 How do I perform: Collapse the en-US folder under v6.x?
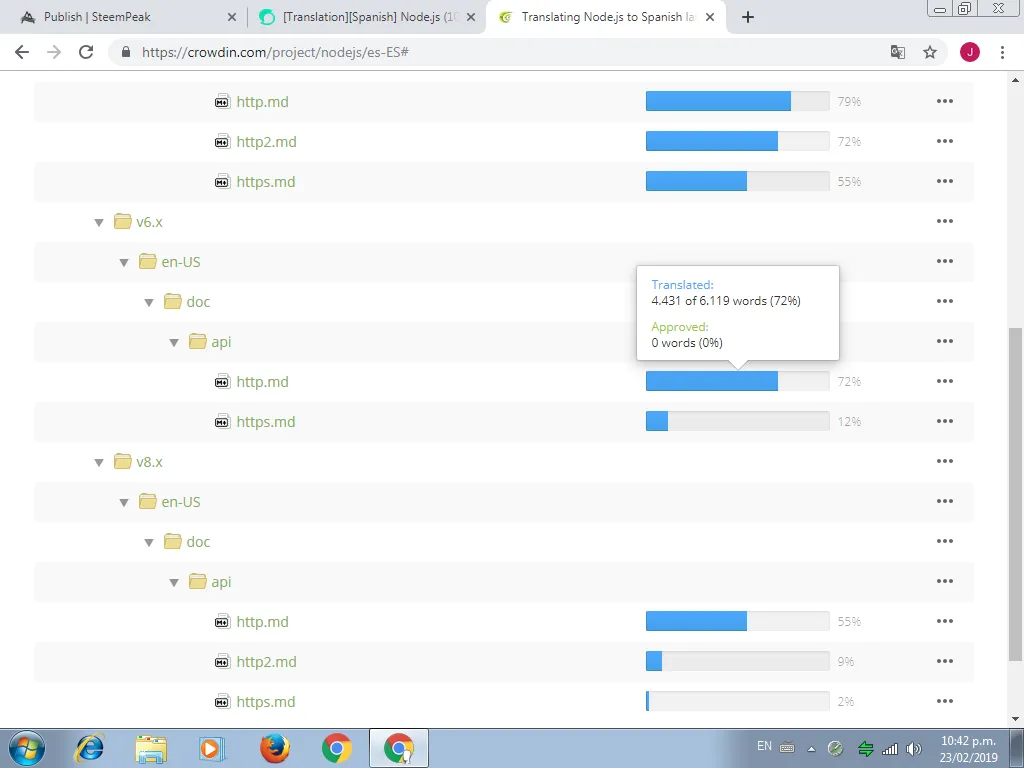(124, 263)
